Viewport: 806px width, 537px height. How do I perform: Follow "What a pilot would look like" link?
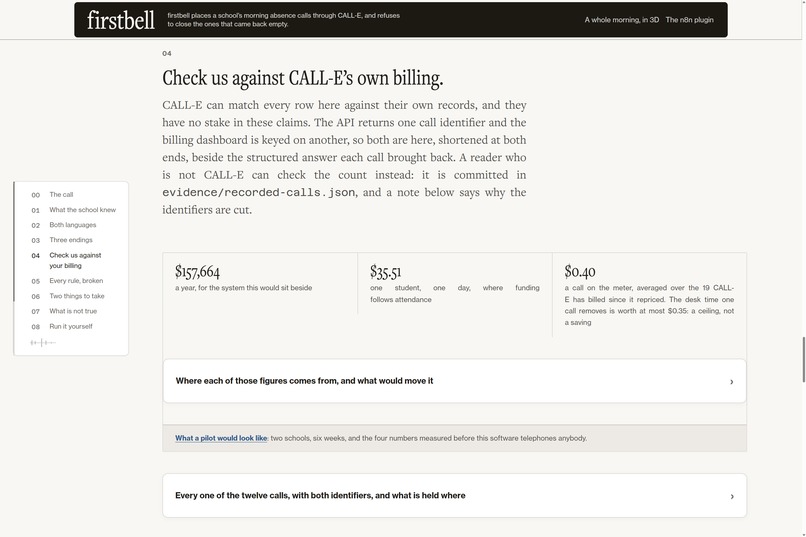pos(221,438)
